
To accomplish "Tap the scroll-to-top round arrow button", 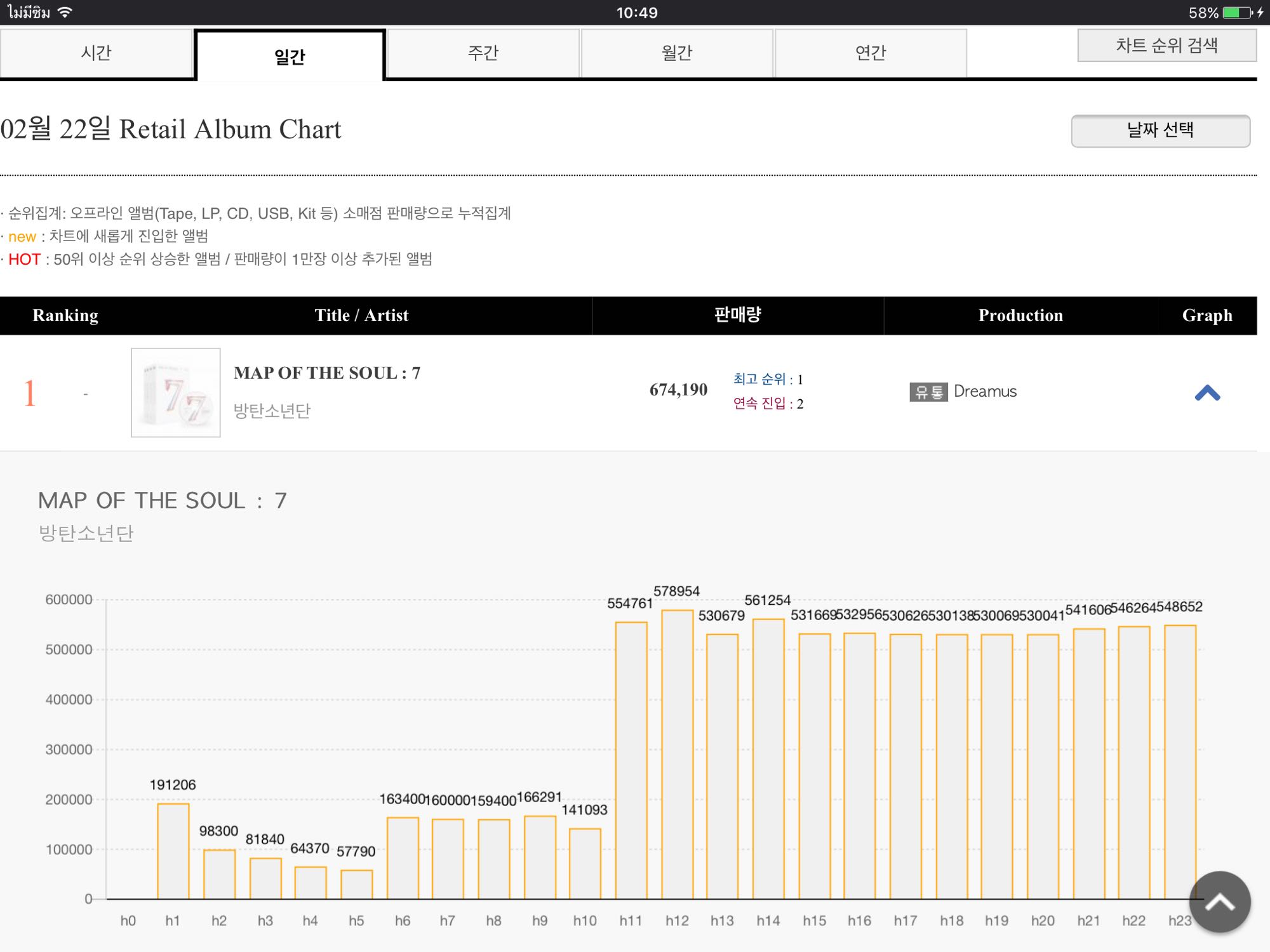I will tap(1219, 902).
